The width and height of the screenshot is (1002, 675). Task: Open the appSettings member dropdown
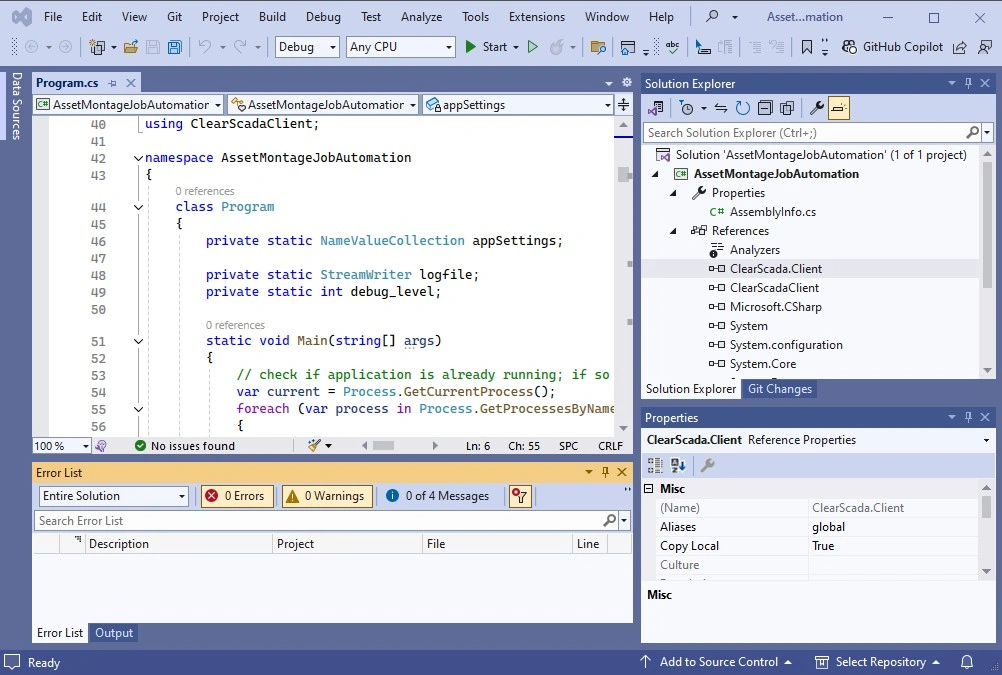[x=519, y=105]
